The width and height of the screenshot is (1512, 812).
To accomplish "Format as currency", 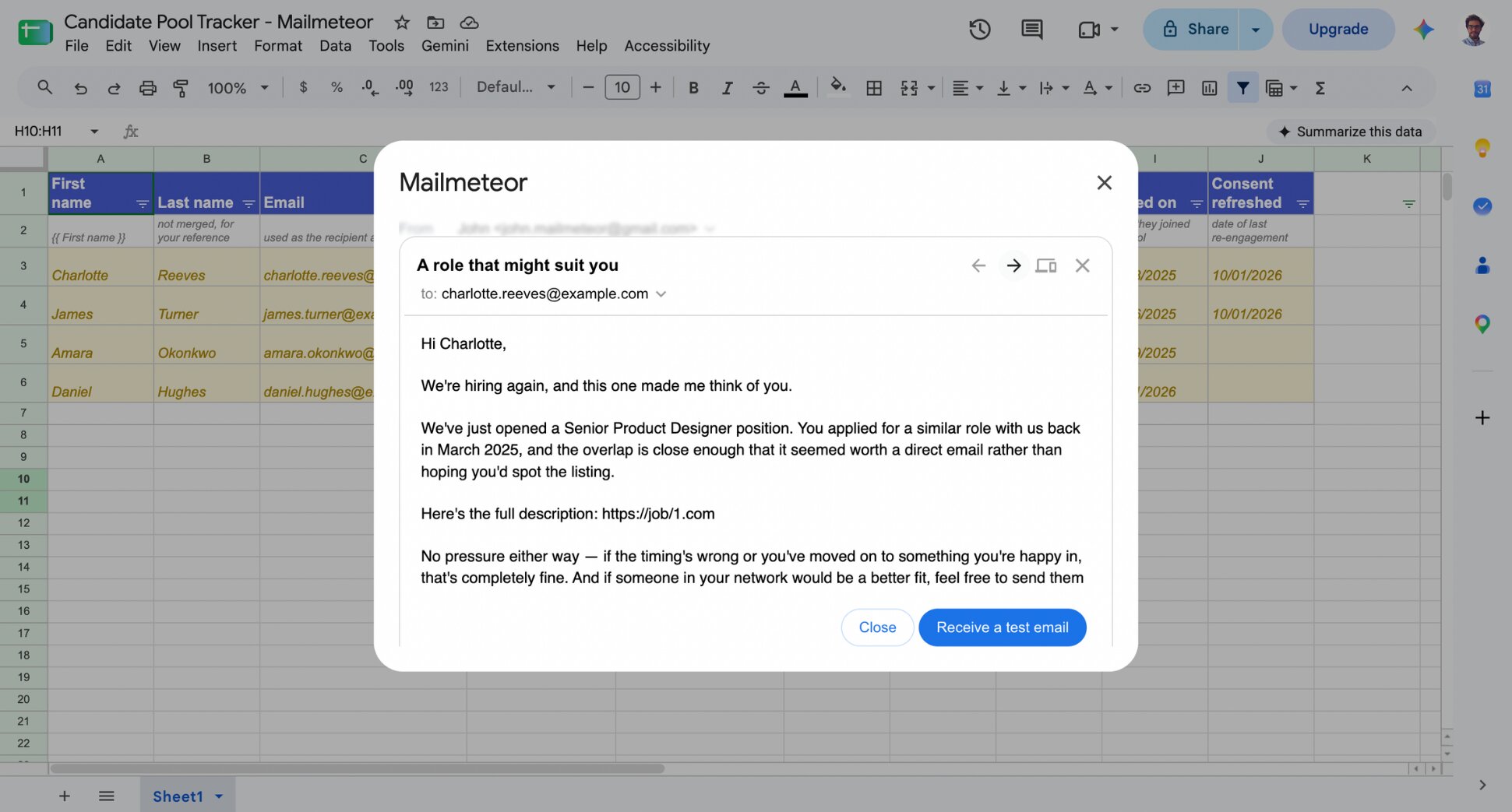I will tap(303, 88).
